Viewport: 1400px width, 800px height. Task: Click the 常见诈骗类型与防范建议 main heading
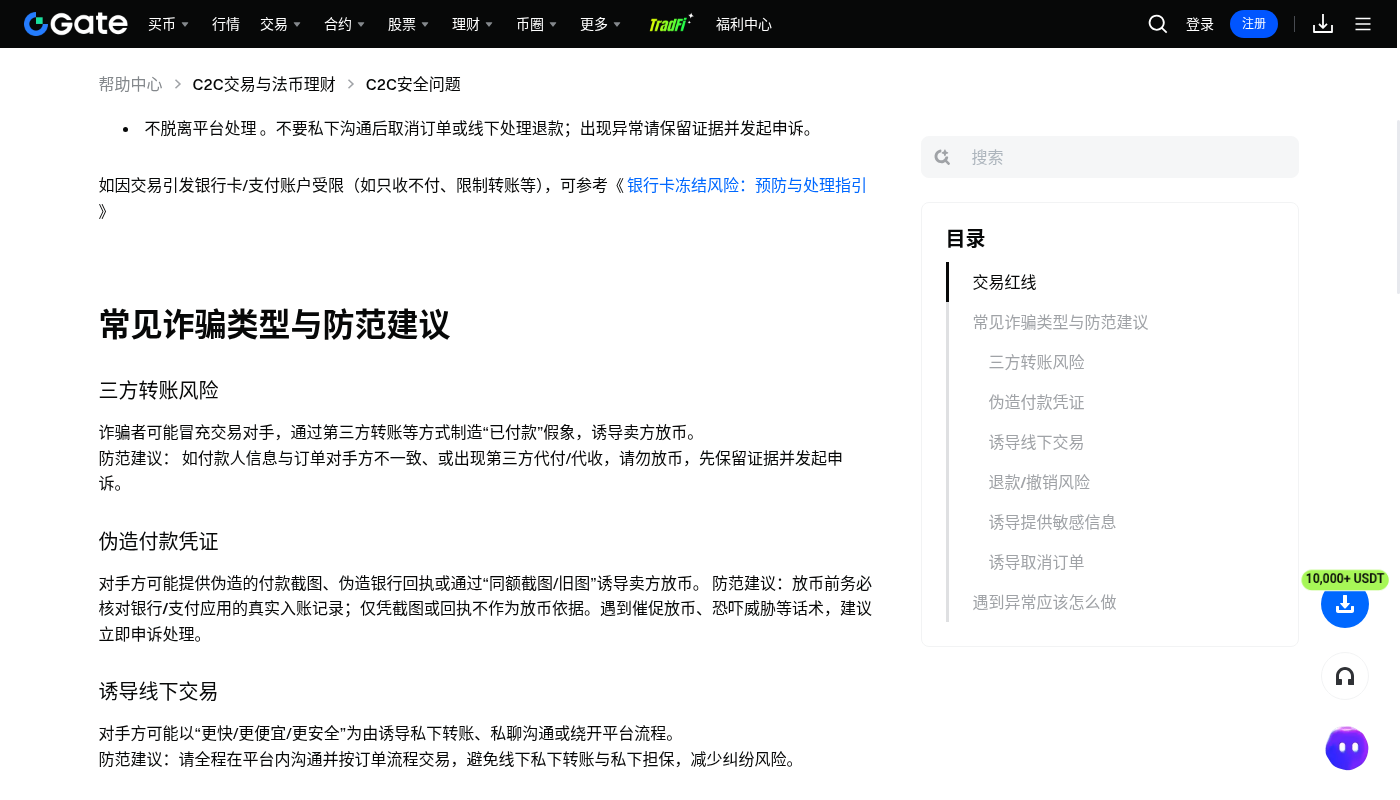[x=275, y=325]
